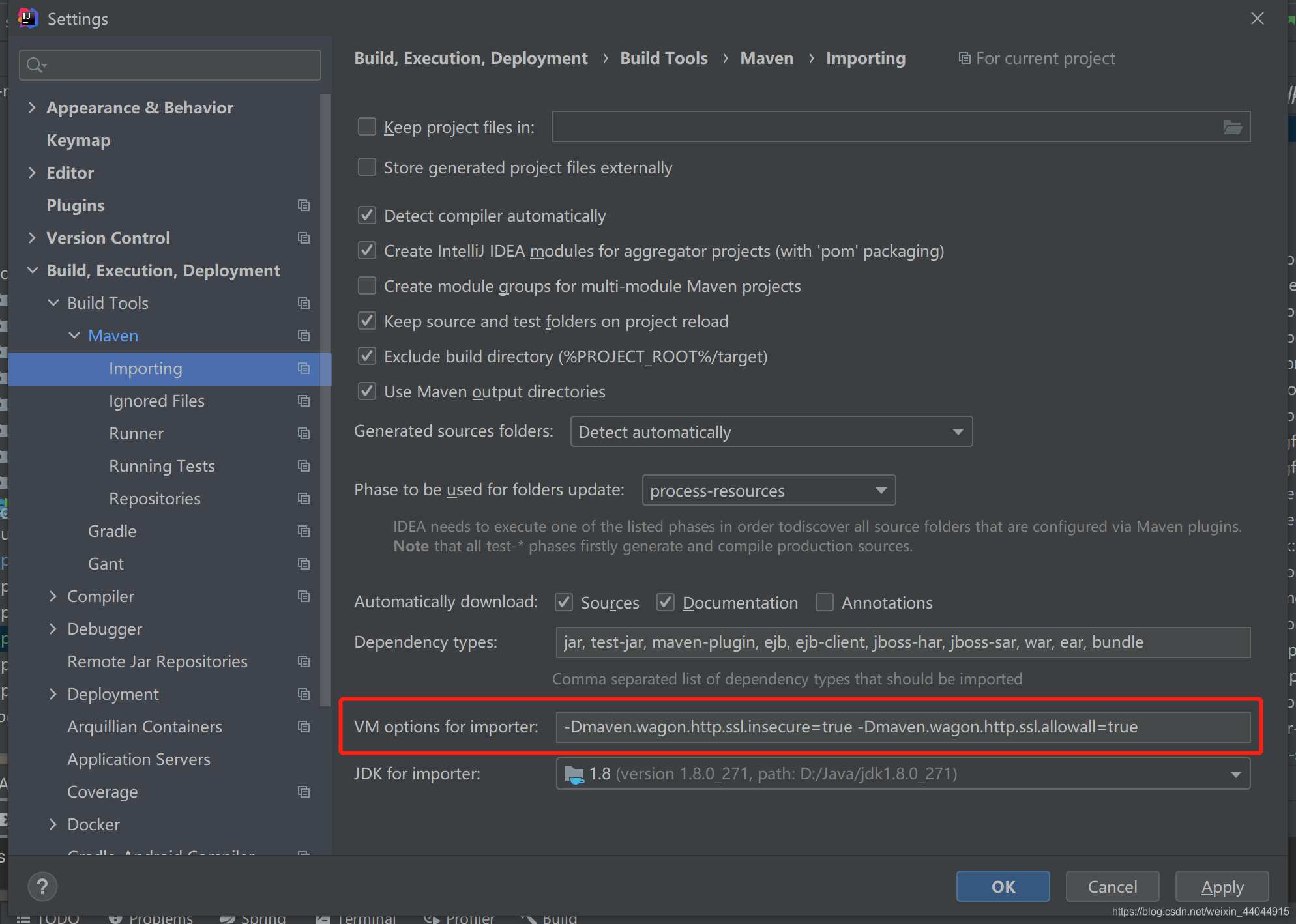
Task: Open Generated sources folders dropdown
Action: [x=771, y=432]
